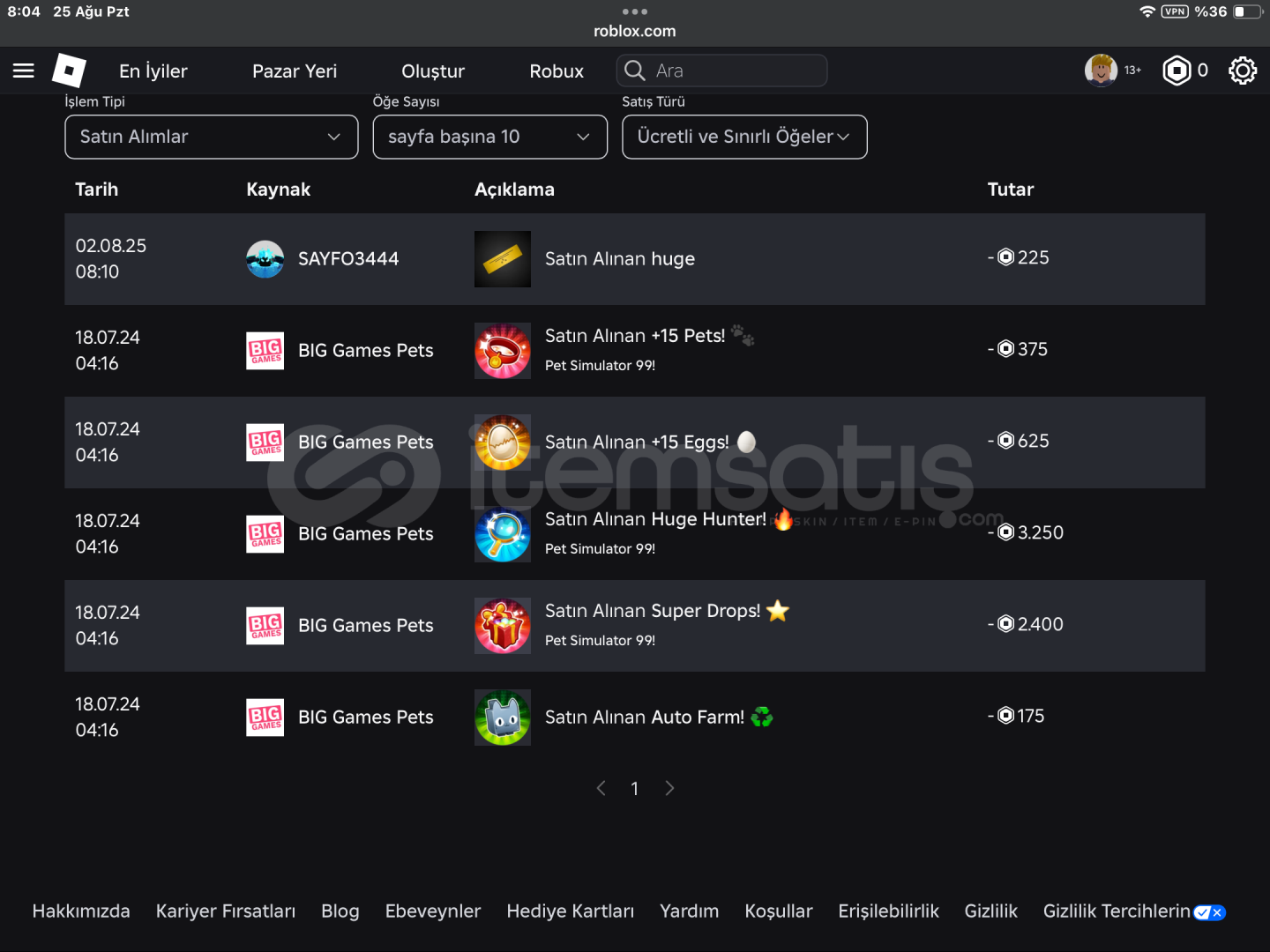
Task: Go to the previous page arrow
Action: pos(601,788)
